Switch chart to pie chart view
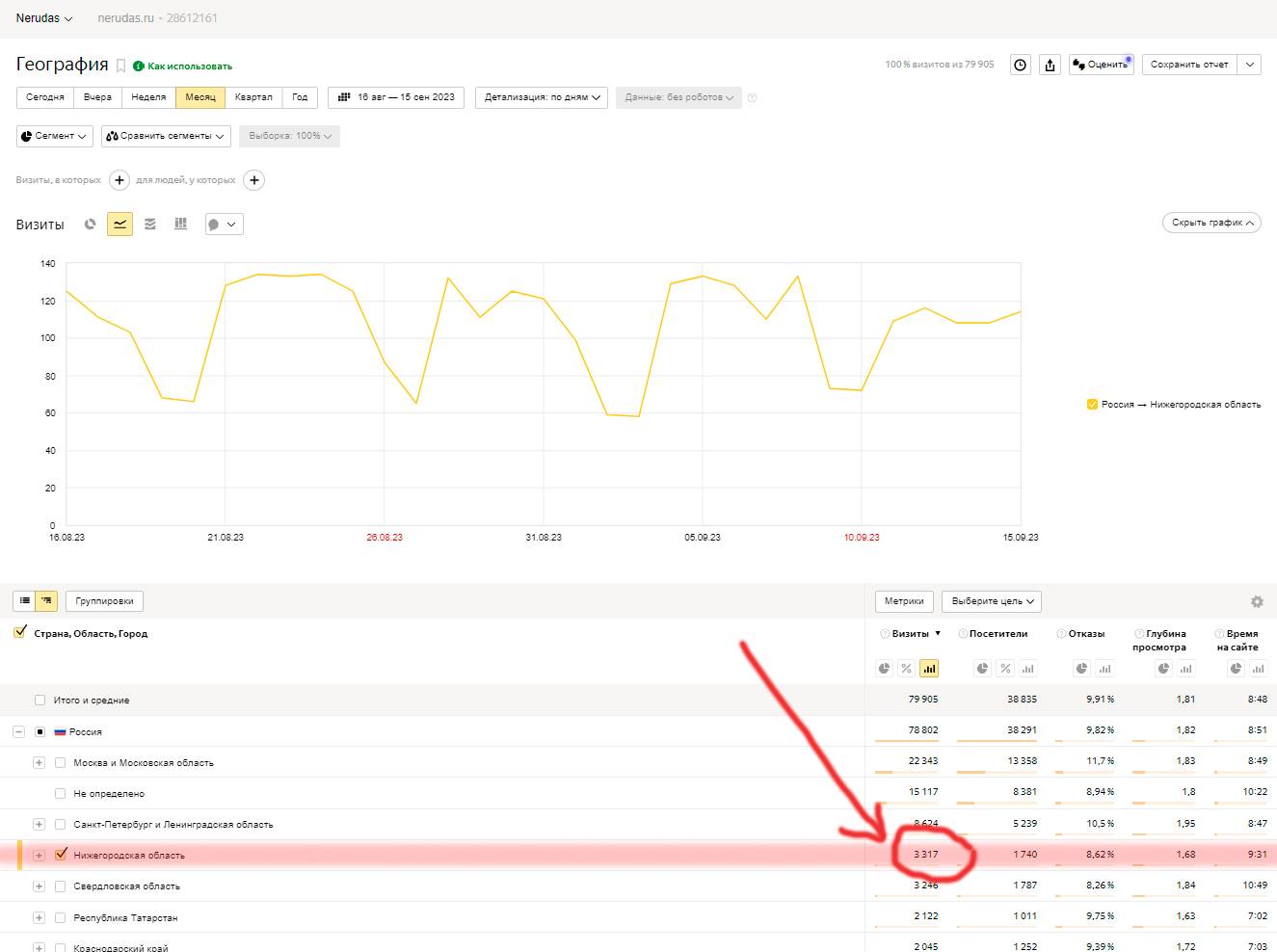 coord(90,225)
